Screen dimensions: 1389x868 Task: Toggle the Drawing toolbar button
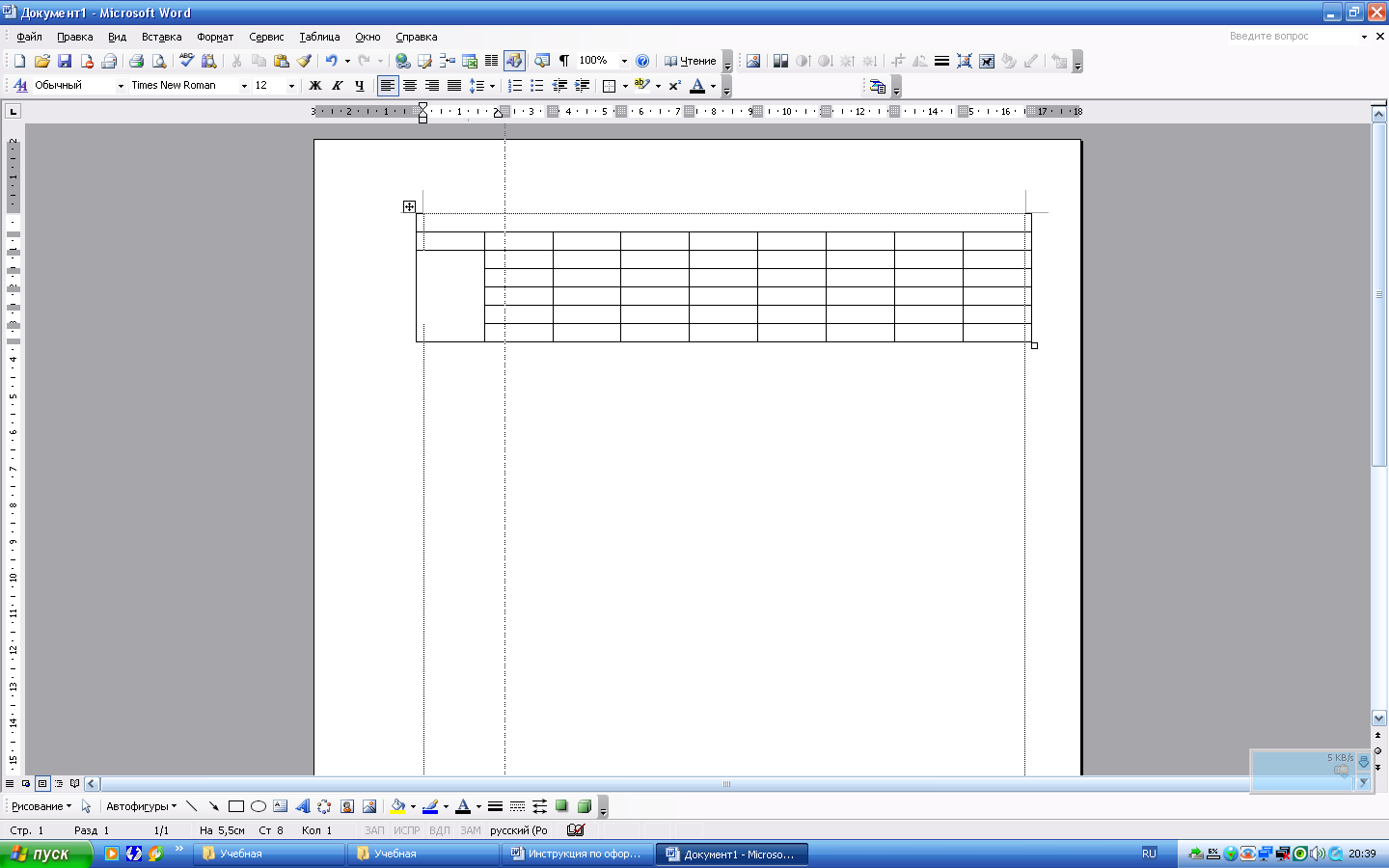pyautogui.click(x=514, y=61)
